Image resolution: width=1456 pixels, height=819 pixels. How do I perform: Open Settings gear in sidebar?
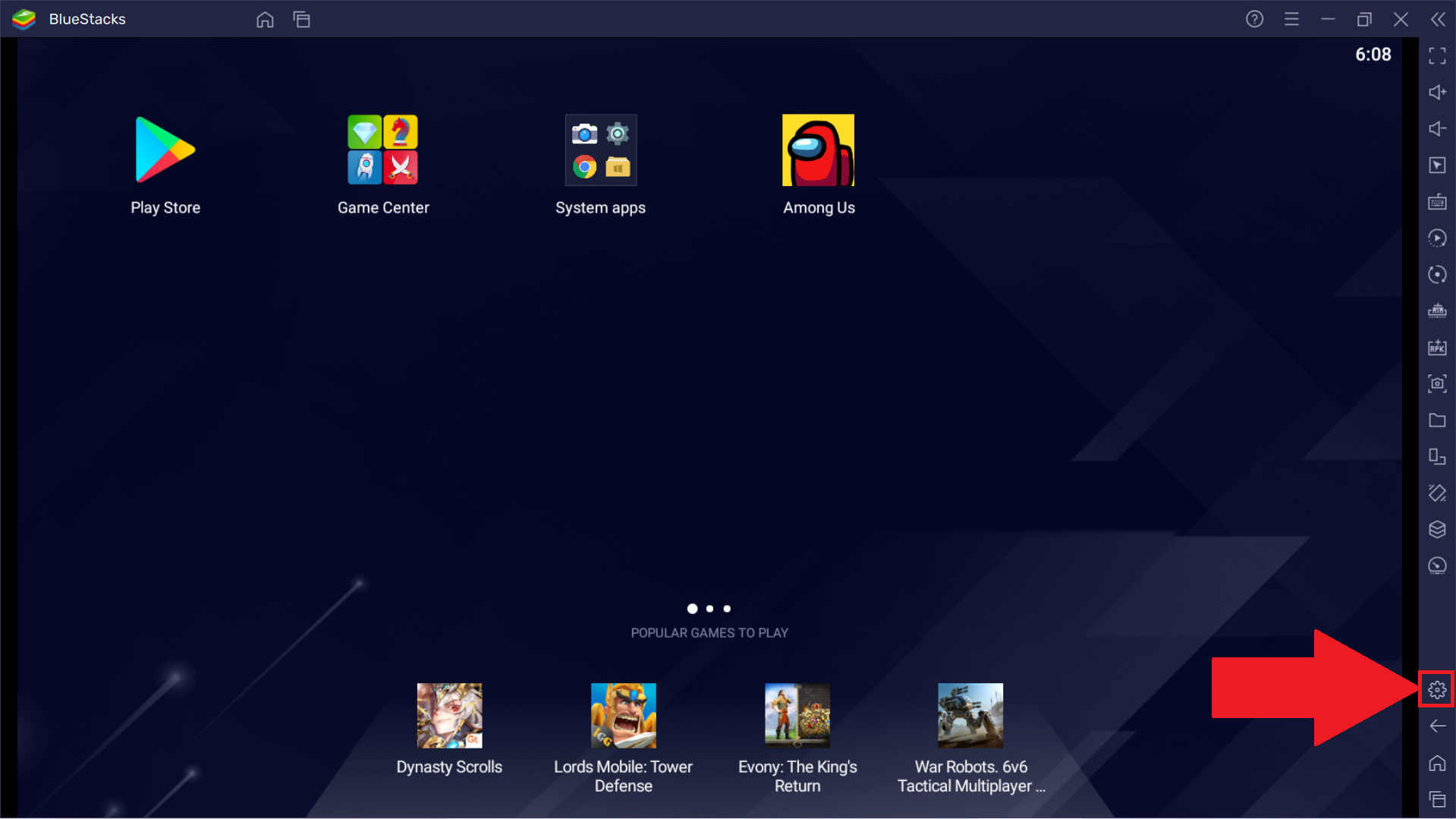(1437, 690)
